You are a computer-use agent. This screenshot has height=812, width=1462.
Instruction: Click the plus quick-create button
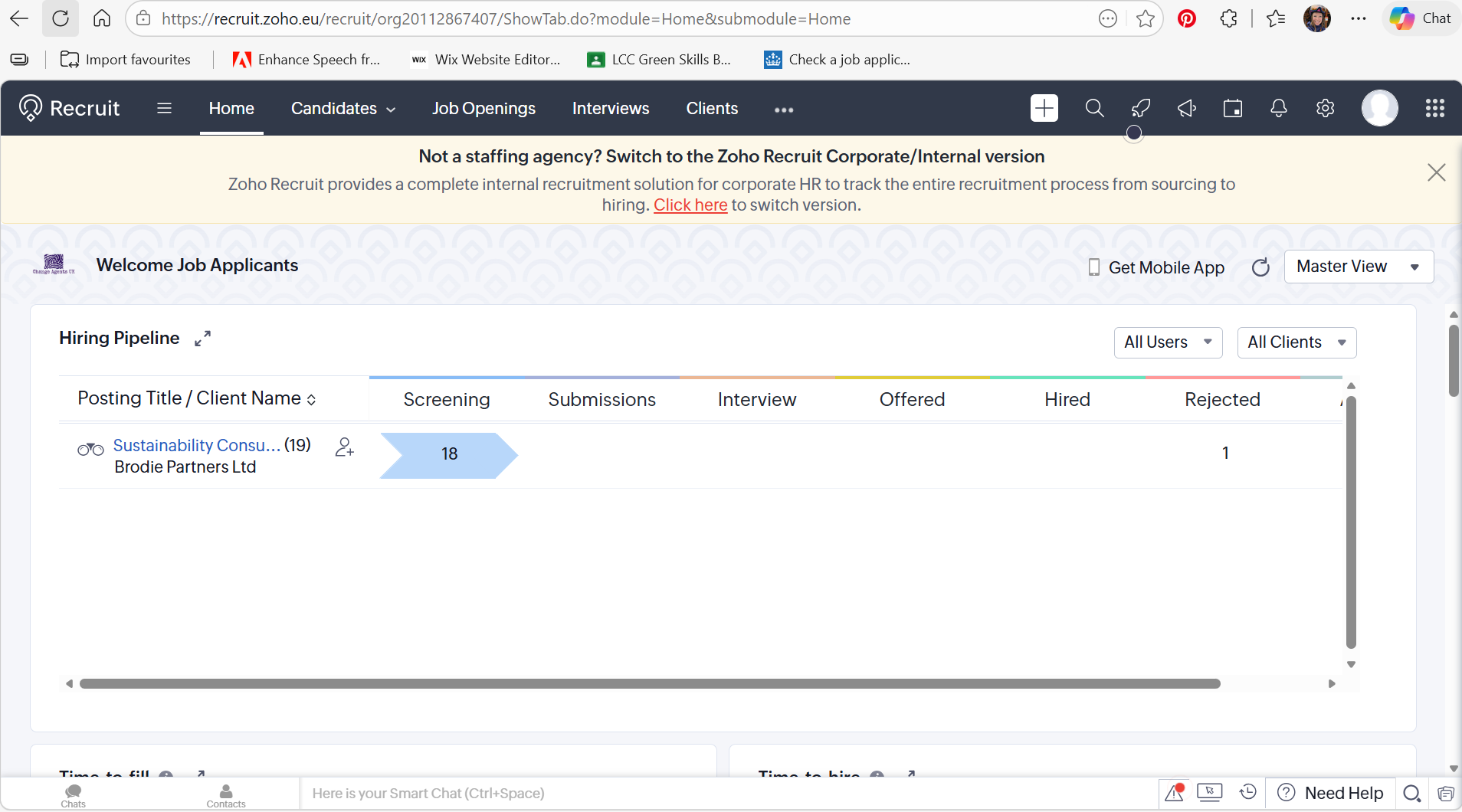click(x=1044, y=108)
